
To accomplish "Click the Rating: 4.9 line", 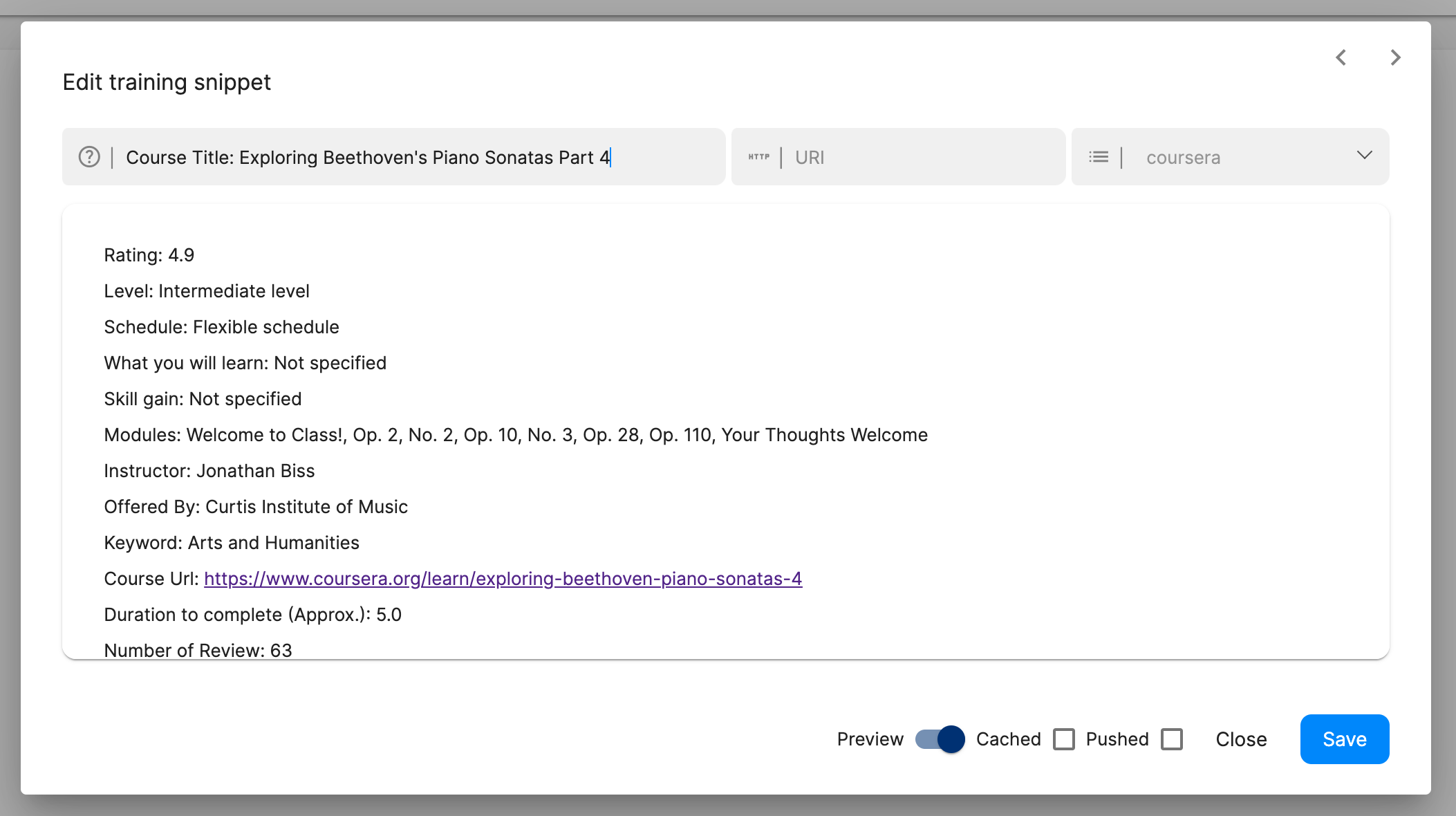I will 149,255.
